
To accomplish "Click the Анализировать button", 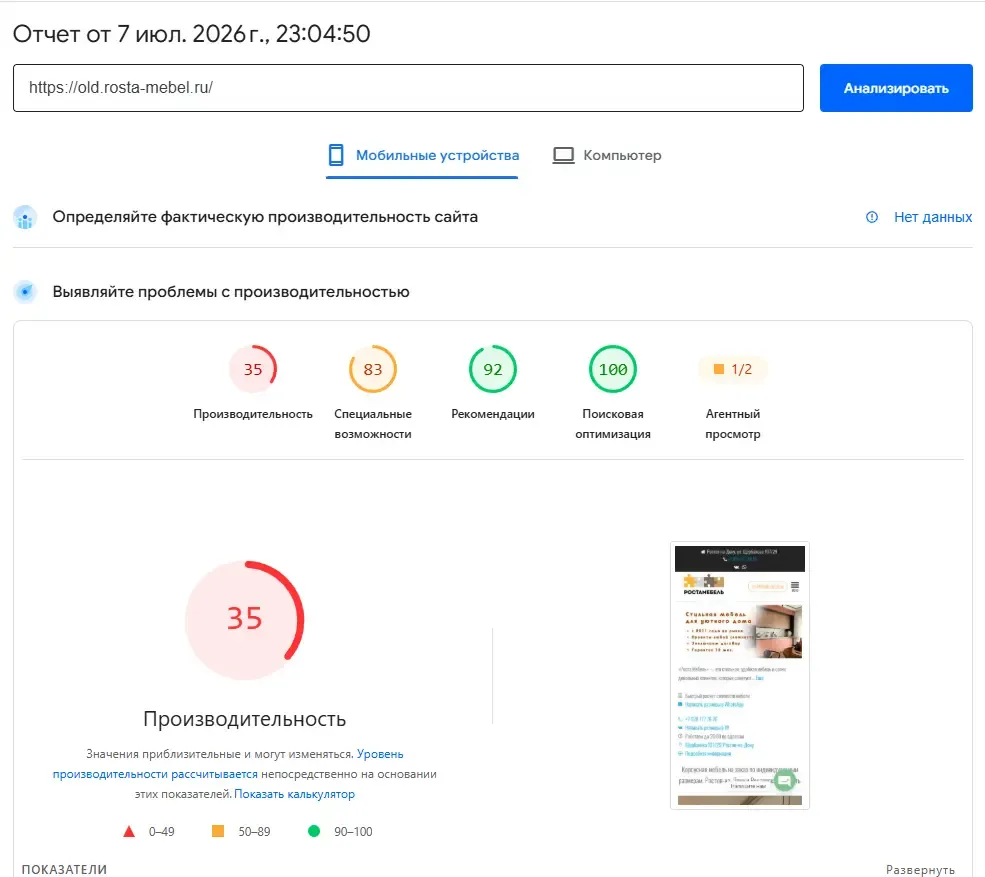I will click(896, 88).
